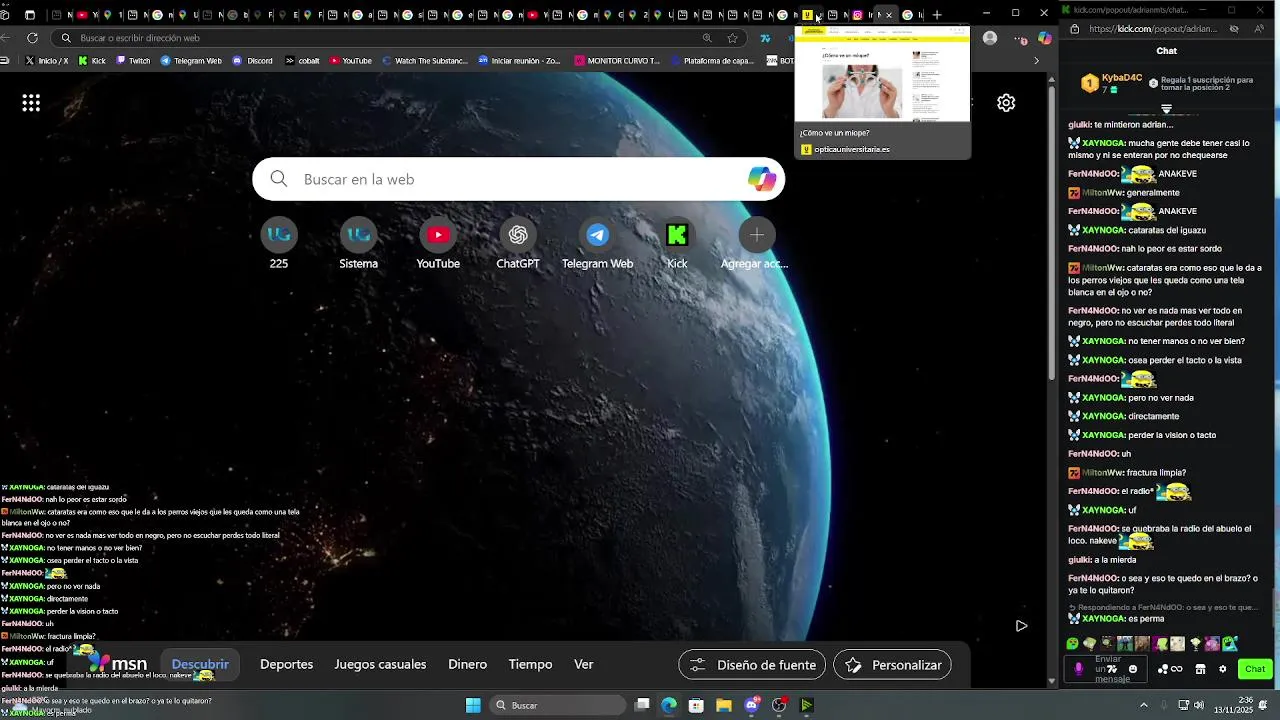1280x720 pixels.
Task: Open the shop icon in Kick chat
Action: click(x=1200, y=669)
